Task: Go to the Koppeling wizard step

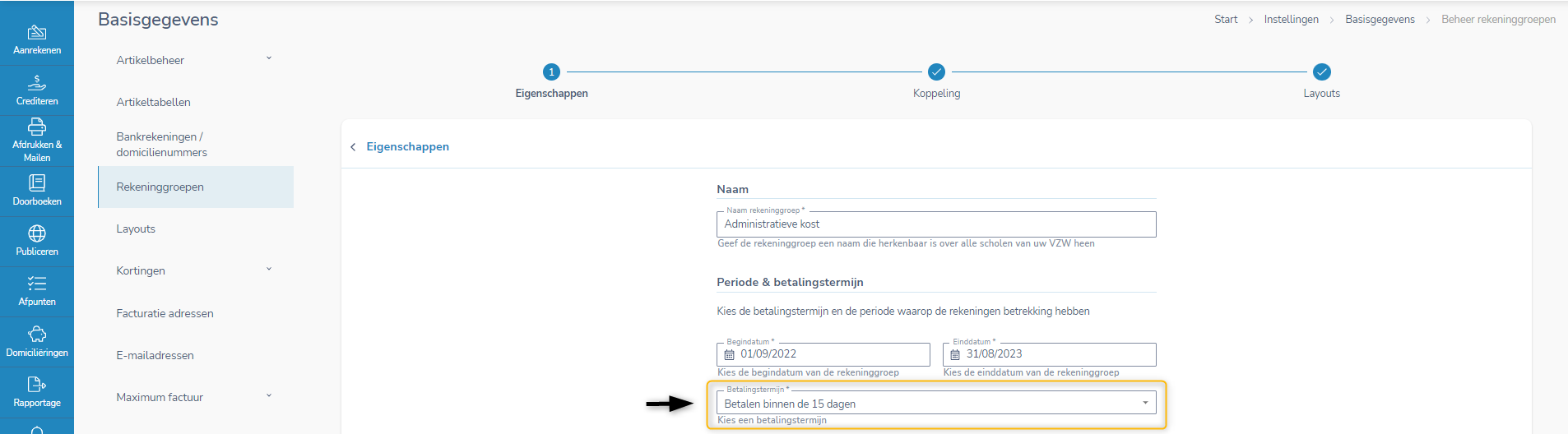Action: (936, 72)
